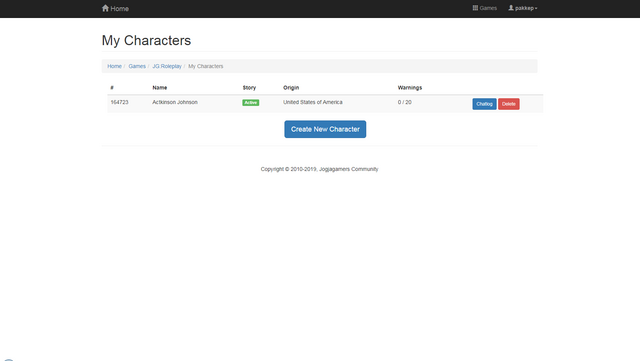Open the JG Roleplay breadcrumb link
This screenshot has width=640, height=361.
(167, 66)
